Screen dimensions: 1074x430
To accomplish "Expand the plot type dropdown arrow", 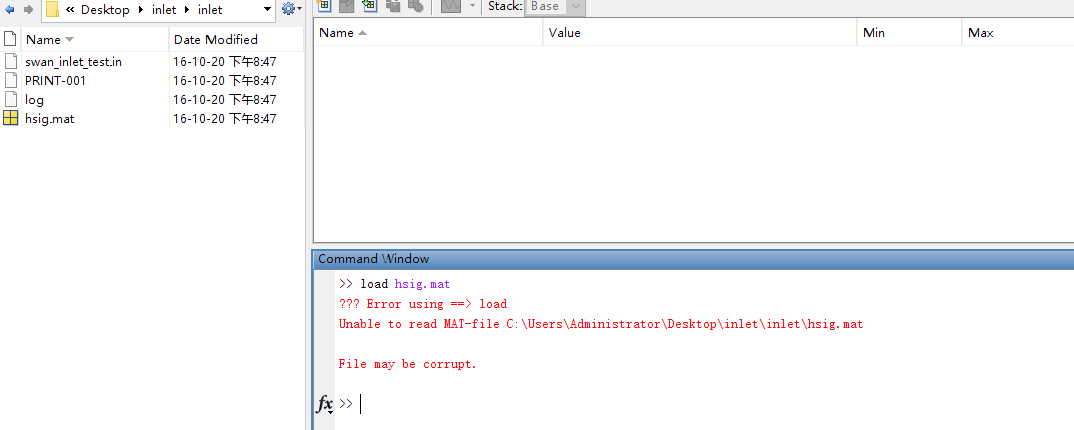I will [472, 6].
